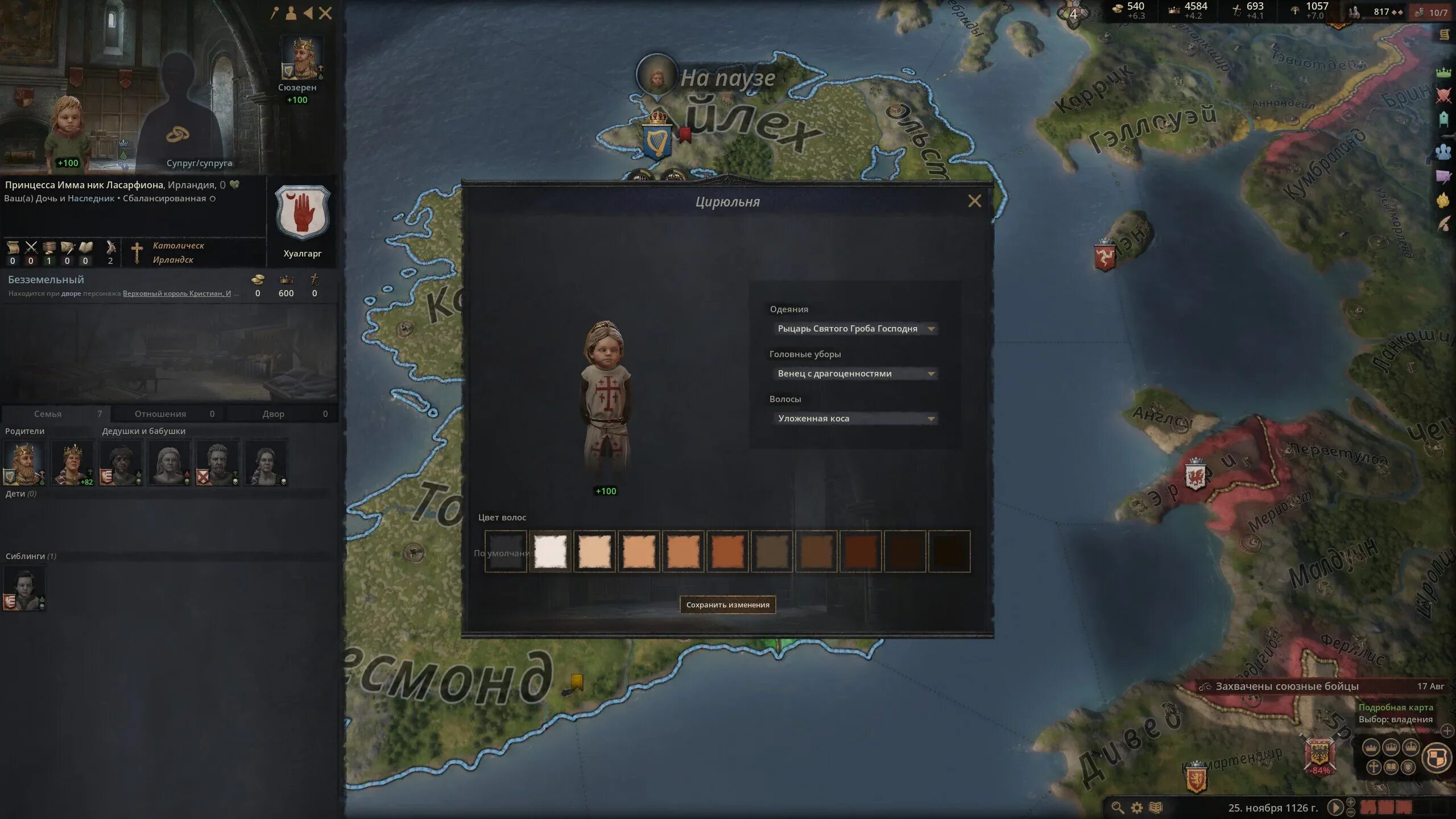Open the intrigue purple sidebar icon
The width and height of the screenshot is (1456, 819).
pos(1443,177)
